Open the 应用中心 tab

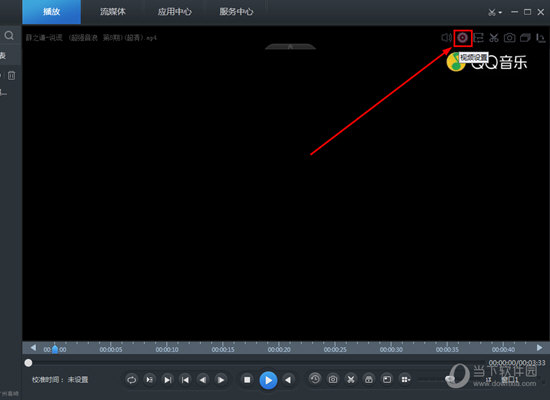174,12
